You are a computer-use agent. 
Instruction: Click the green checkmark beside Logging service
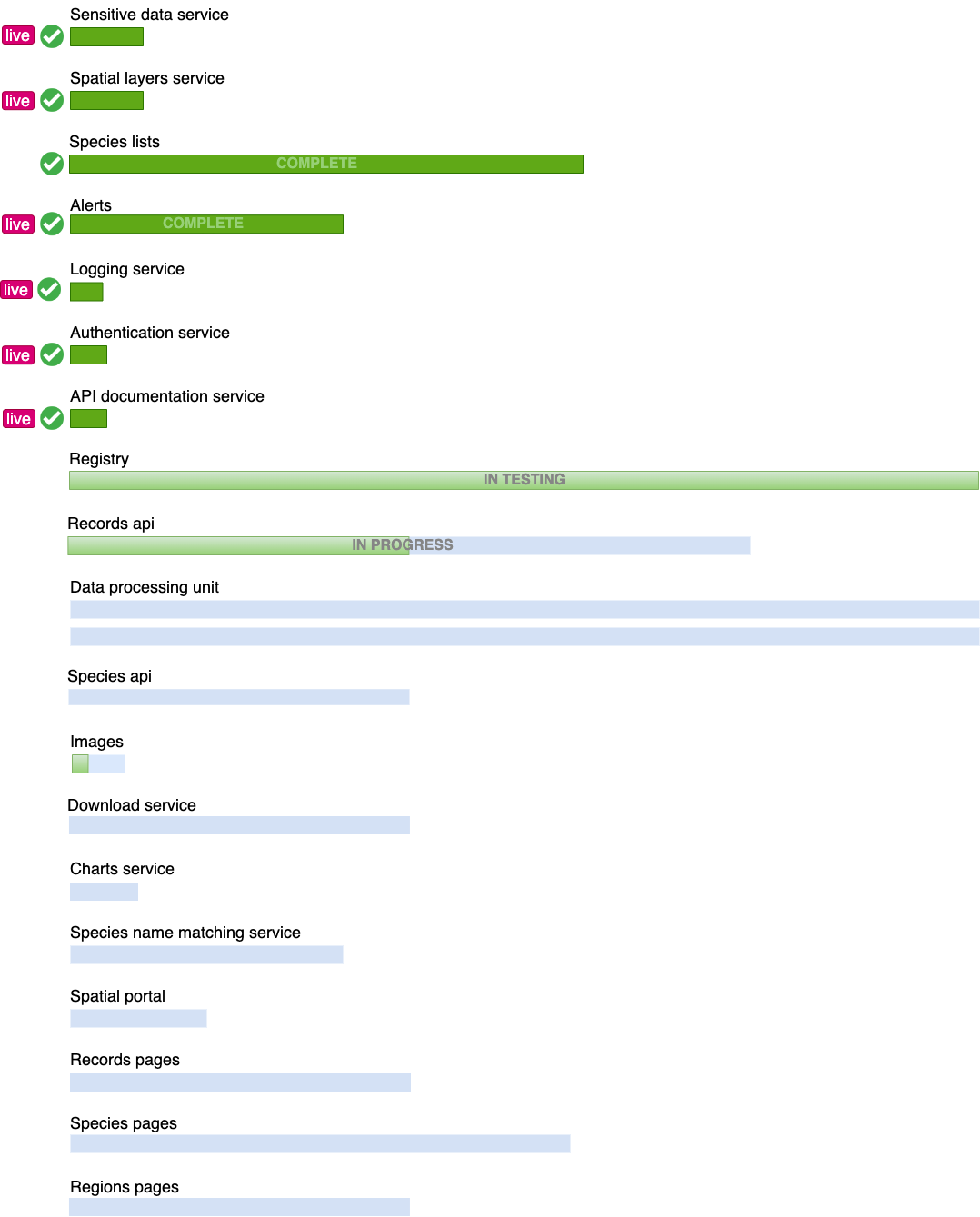49,290
